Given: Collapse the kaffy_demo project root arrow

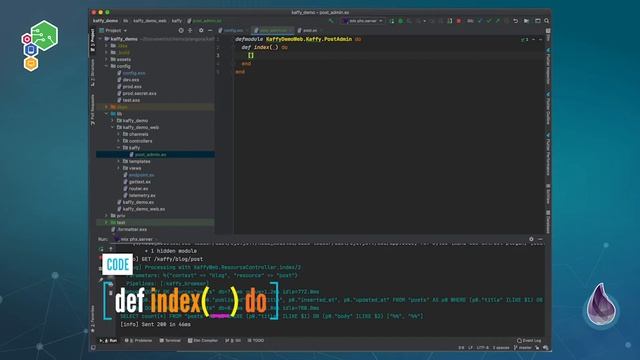Looking at the screenshot, I should [100, 39].
